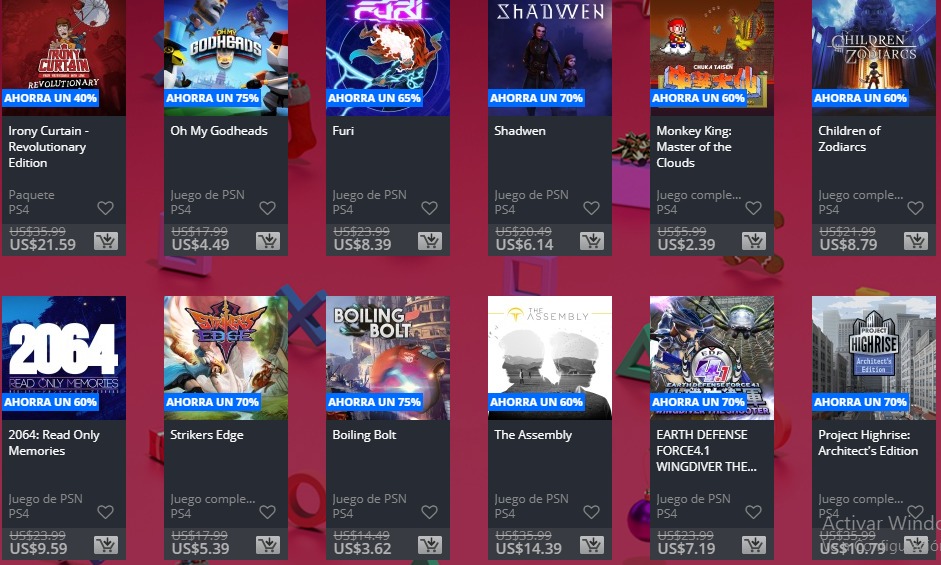The width and height of the screenshot is (941, 565).
Task: Toggle wishlist heart for Oh My Godheads
Action: tap(267, 208)
